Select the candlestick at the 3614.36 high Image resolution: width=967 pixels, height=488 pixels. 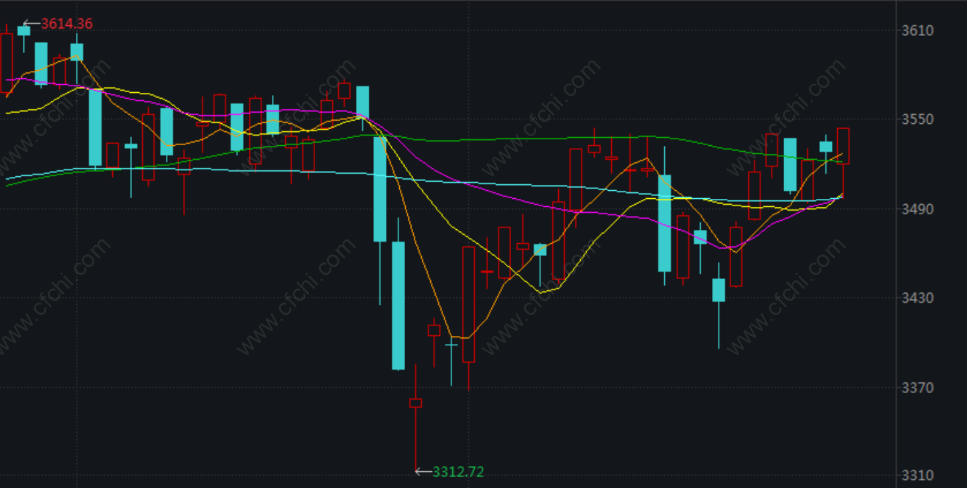(x=23, y=36)
